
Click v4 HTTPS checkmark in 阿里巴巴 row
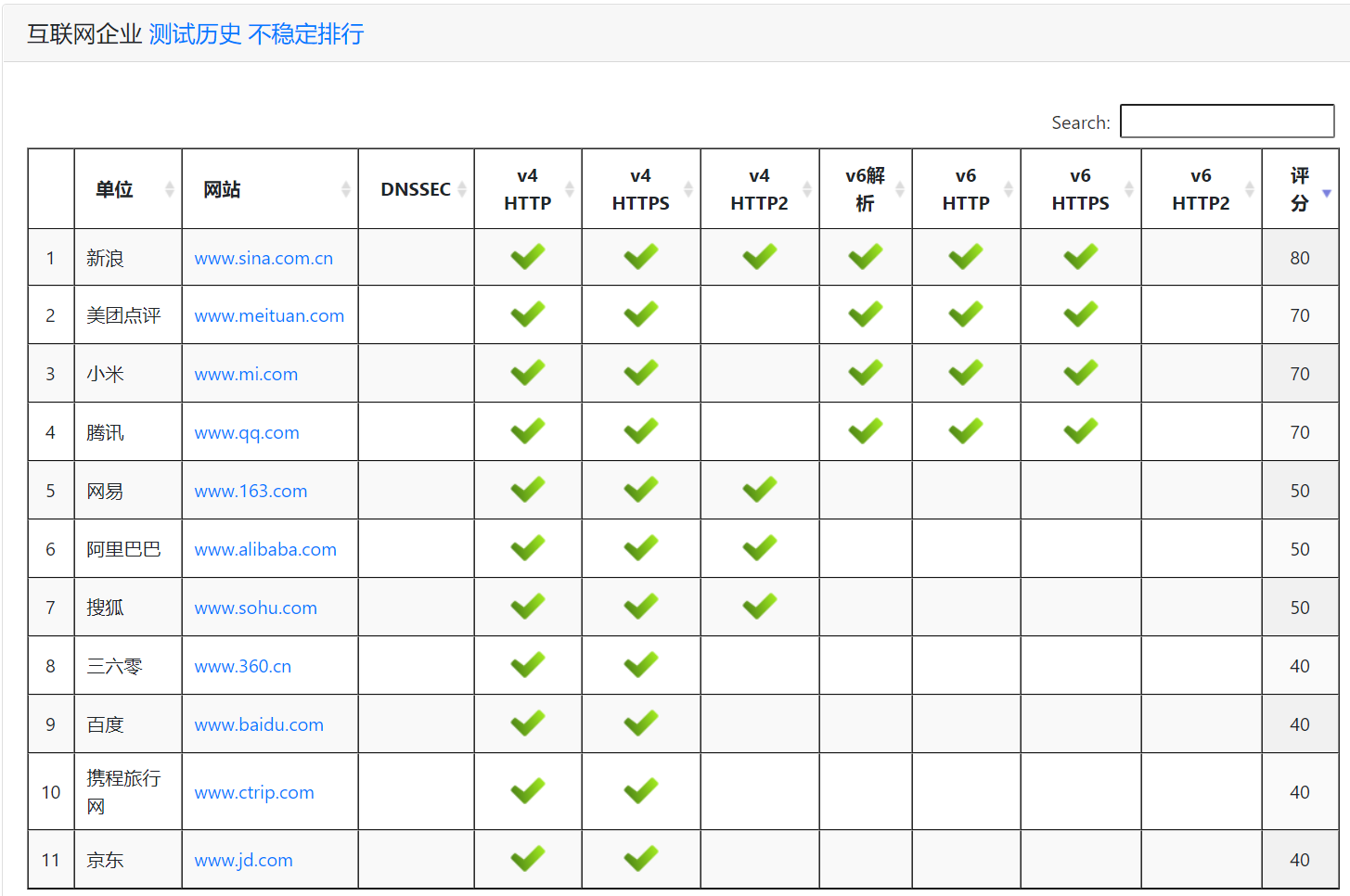641,548
